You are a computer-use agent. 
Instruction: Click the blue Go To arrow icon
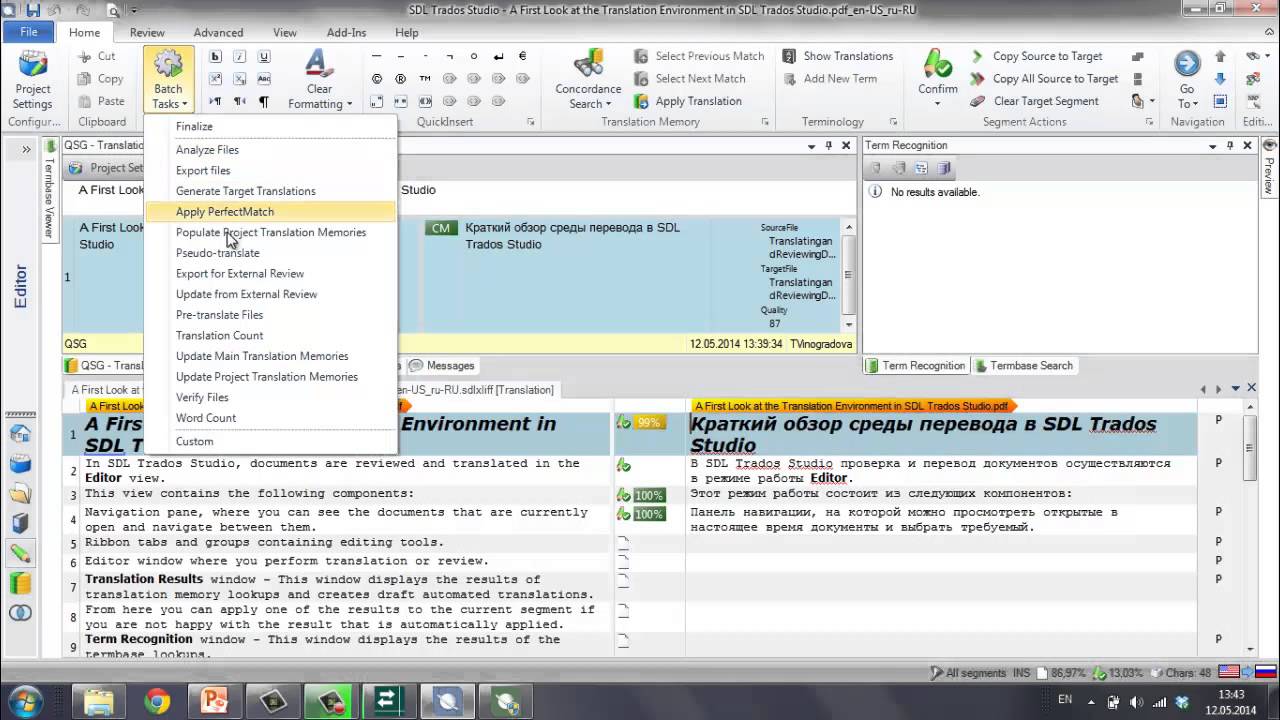[x=1187, y=64]
